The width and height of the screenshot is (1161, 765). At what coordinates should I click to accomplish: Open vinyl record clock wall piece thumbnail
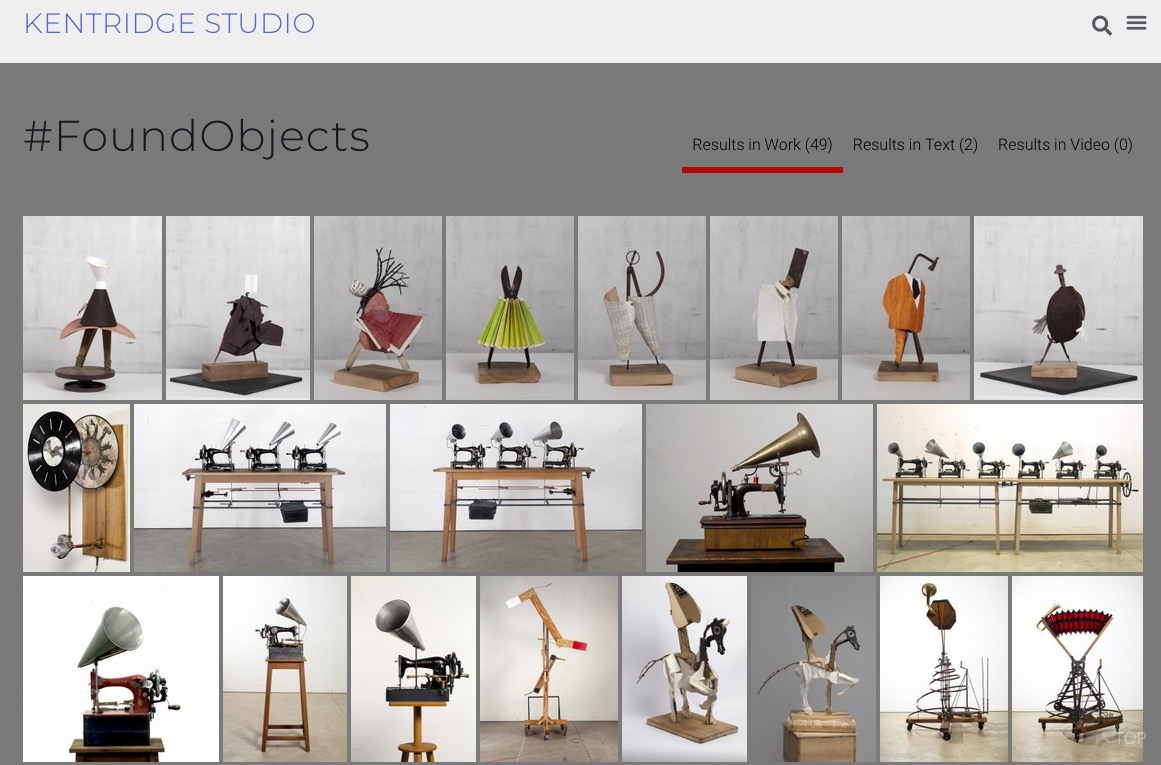(x=76, y=488)
